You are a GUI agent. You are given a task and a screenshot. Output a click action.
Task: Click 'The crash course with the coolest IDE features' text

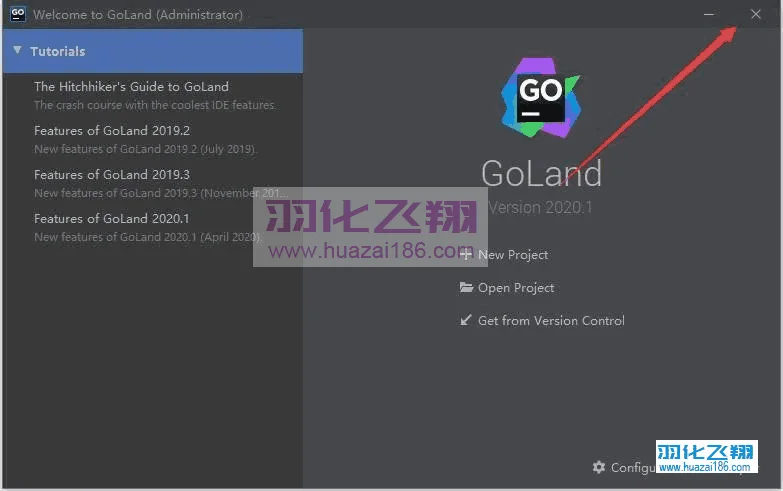(154, 105)
